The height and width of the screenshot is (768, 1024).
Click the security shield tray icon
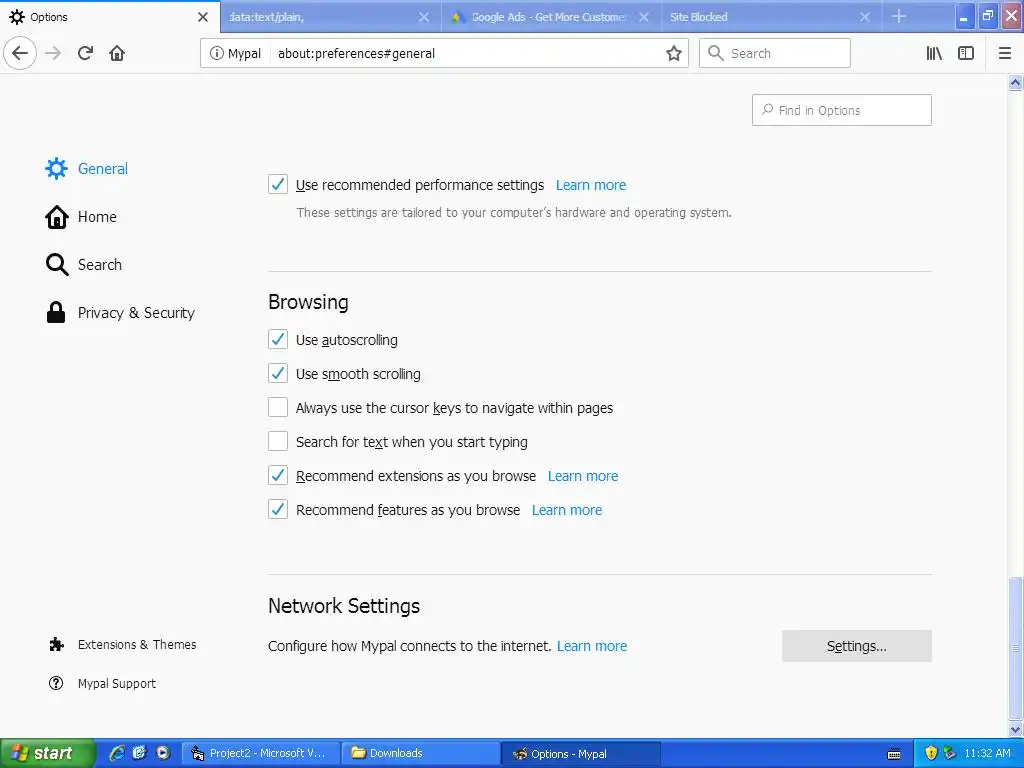coord(931,753)
